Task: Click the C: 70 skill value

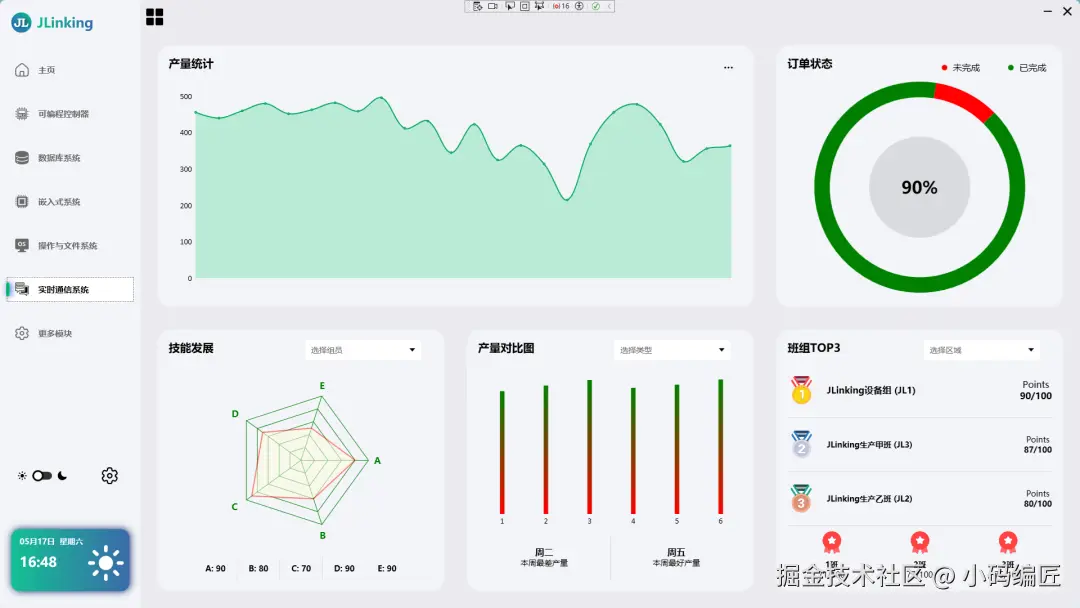Action: point(301,569)
